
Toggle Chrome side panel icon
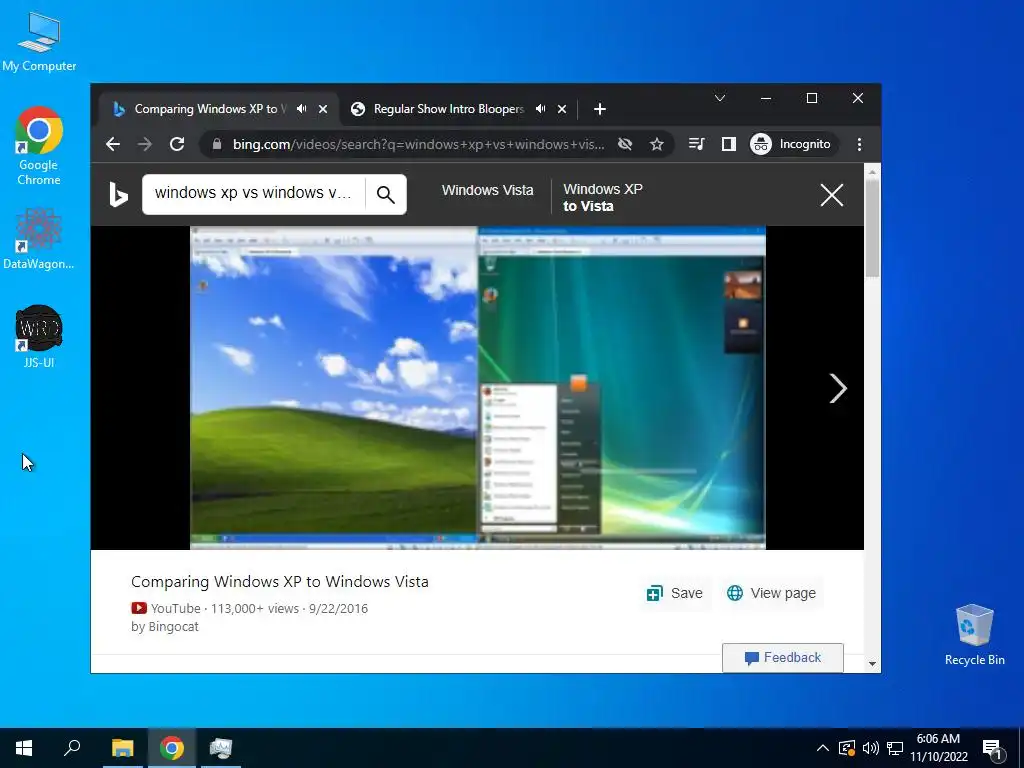tap(729, 144)
